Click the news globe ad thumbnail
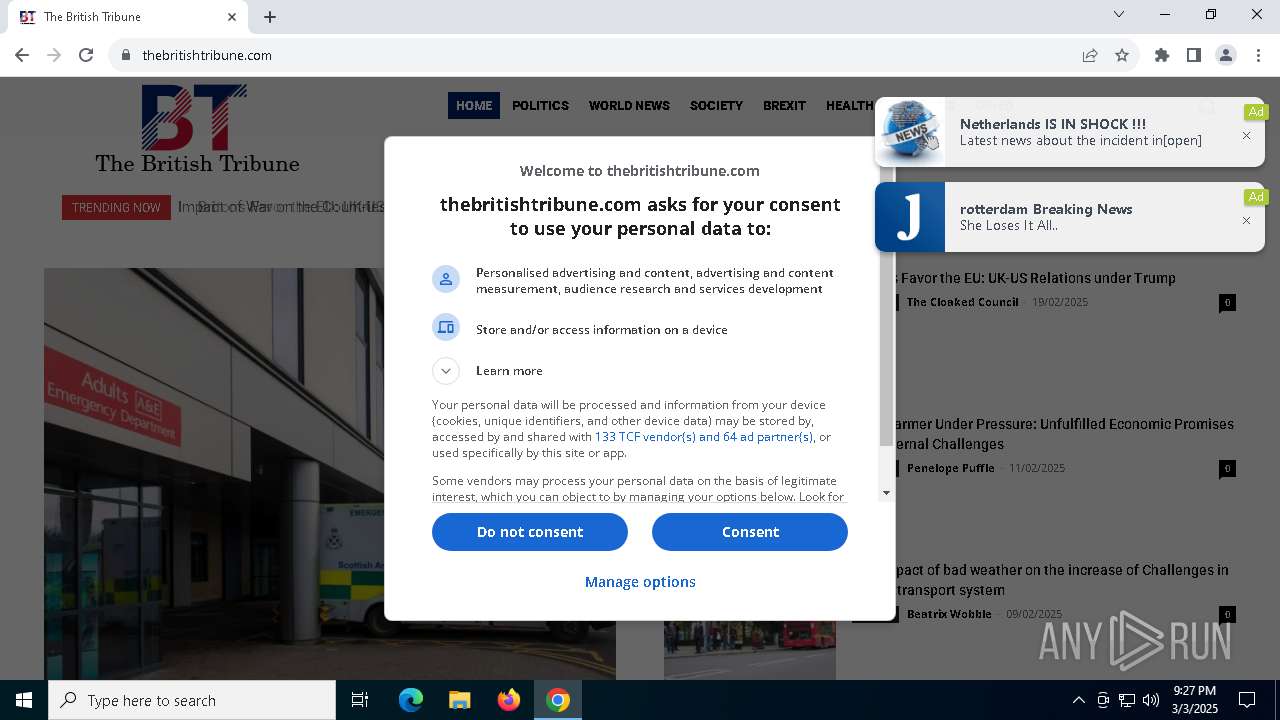The height and width of the screenshot is (720, 1280). coord(910,132)
